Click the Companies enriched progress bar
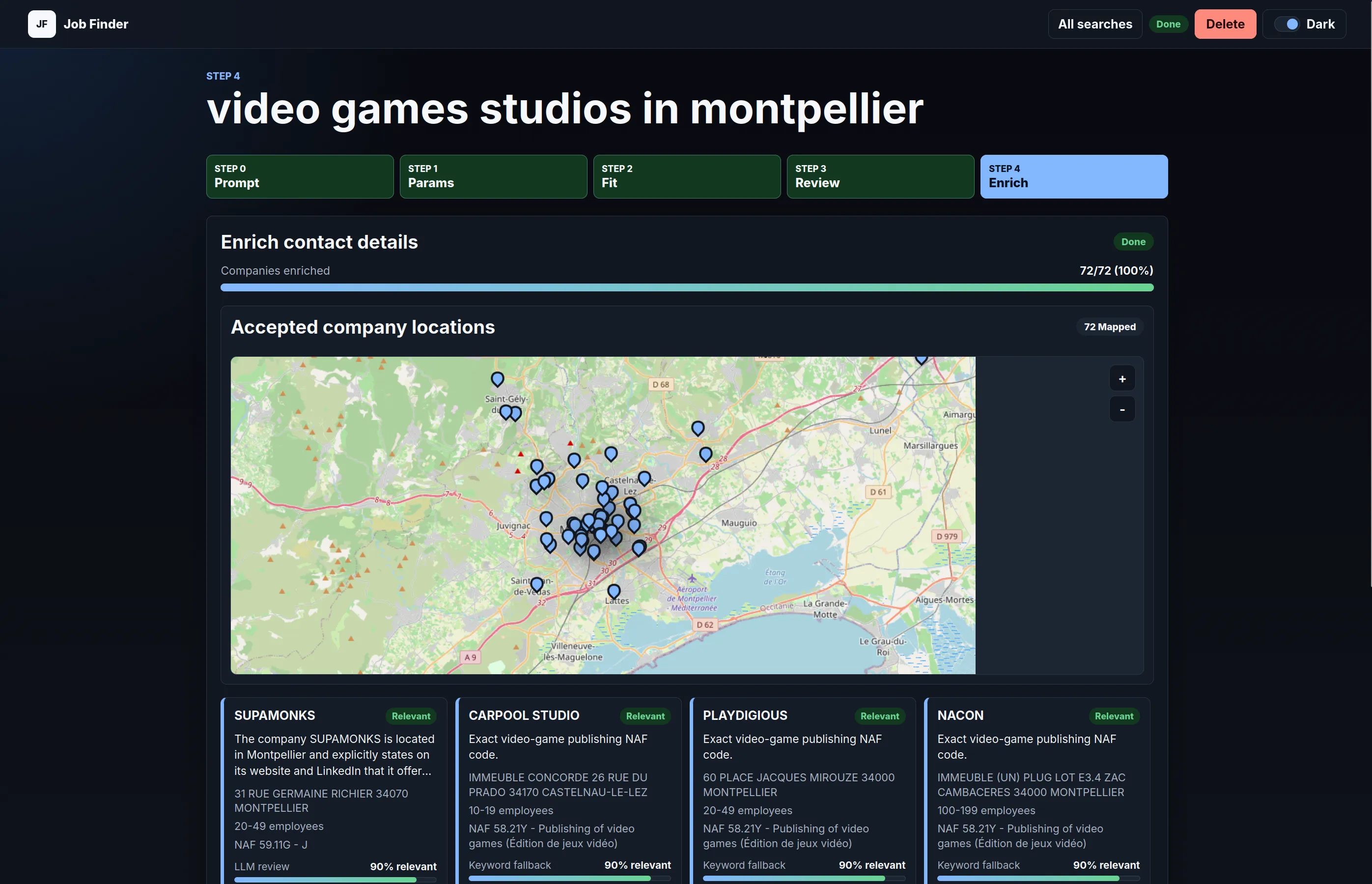 [687, 287]
